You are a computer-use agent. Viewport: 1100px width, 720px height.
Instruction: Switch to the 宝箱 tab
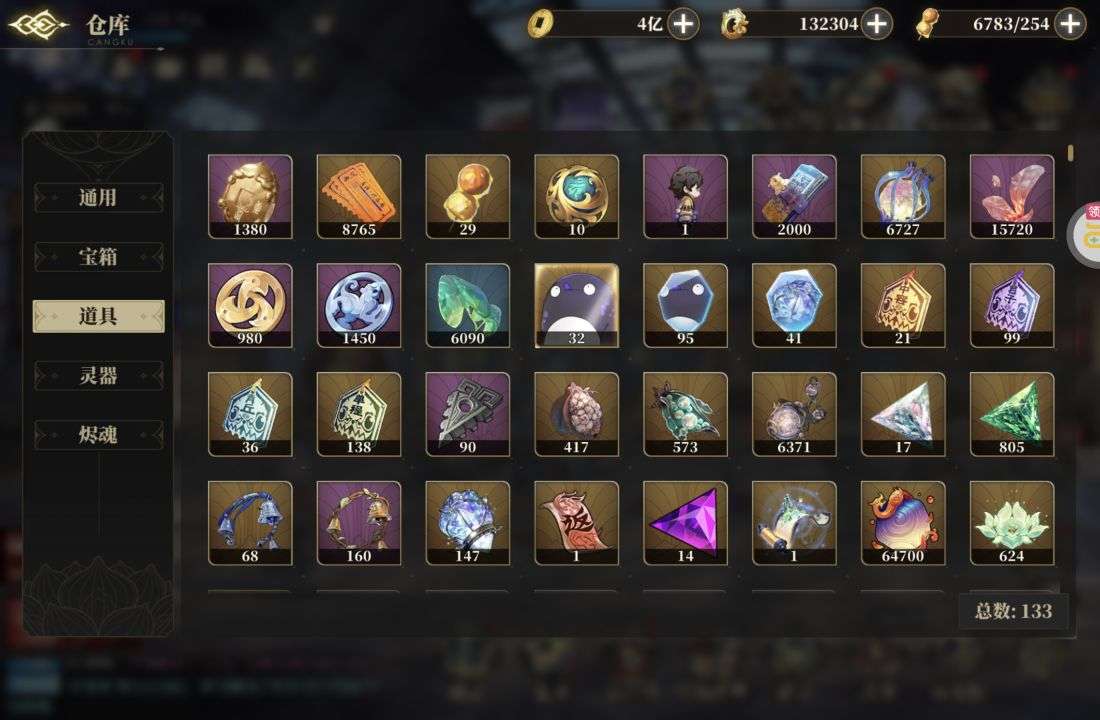pyautogui.click(x=98, y=257)
